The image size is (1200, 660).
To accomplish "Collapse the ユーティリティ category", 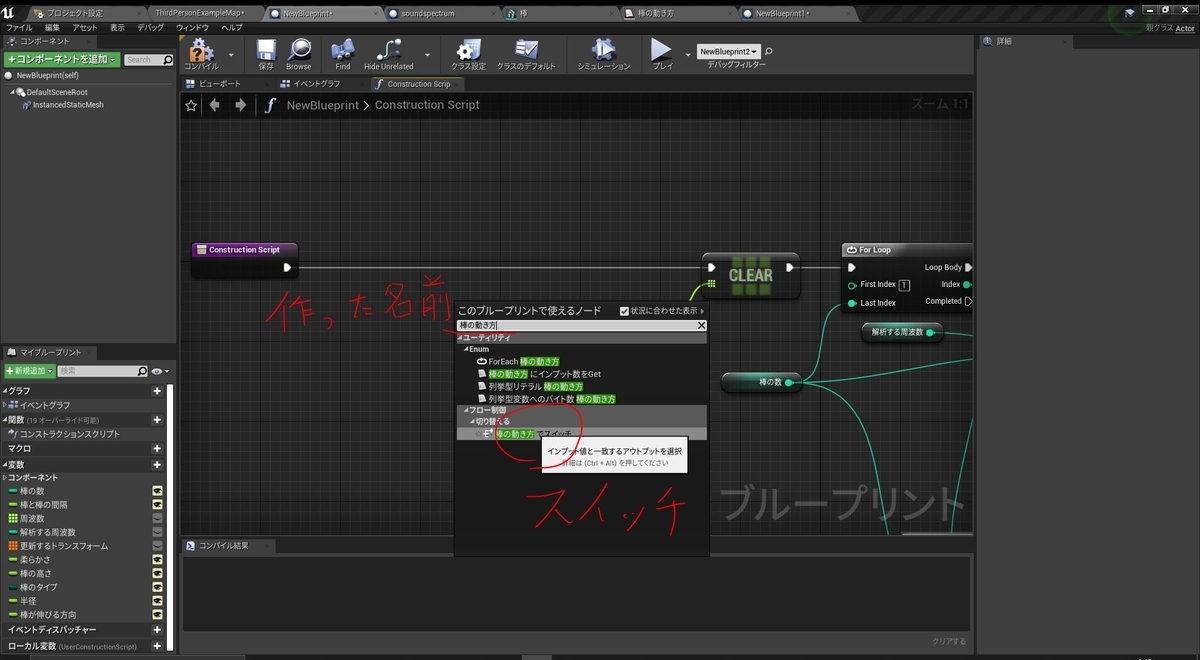I will 461,338.
